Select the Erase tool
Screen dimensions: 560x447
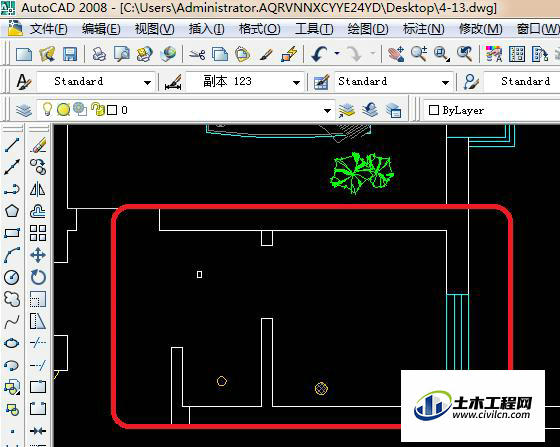pyautogui.click(x=38, y=145)
